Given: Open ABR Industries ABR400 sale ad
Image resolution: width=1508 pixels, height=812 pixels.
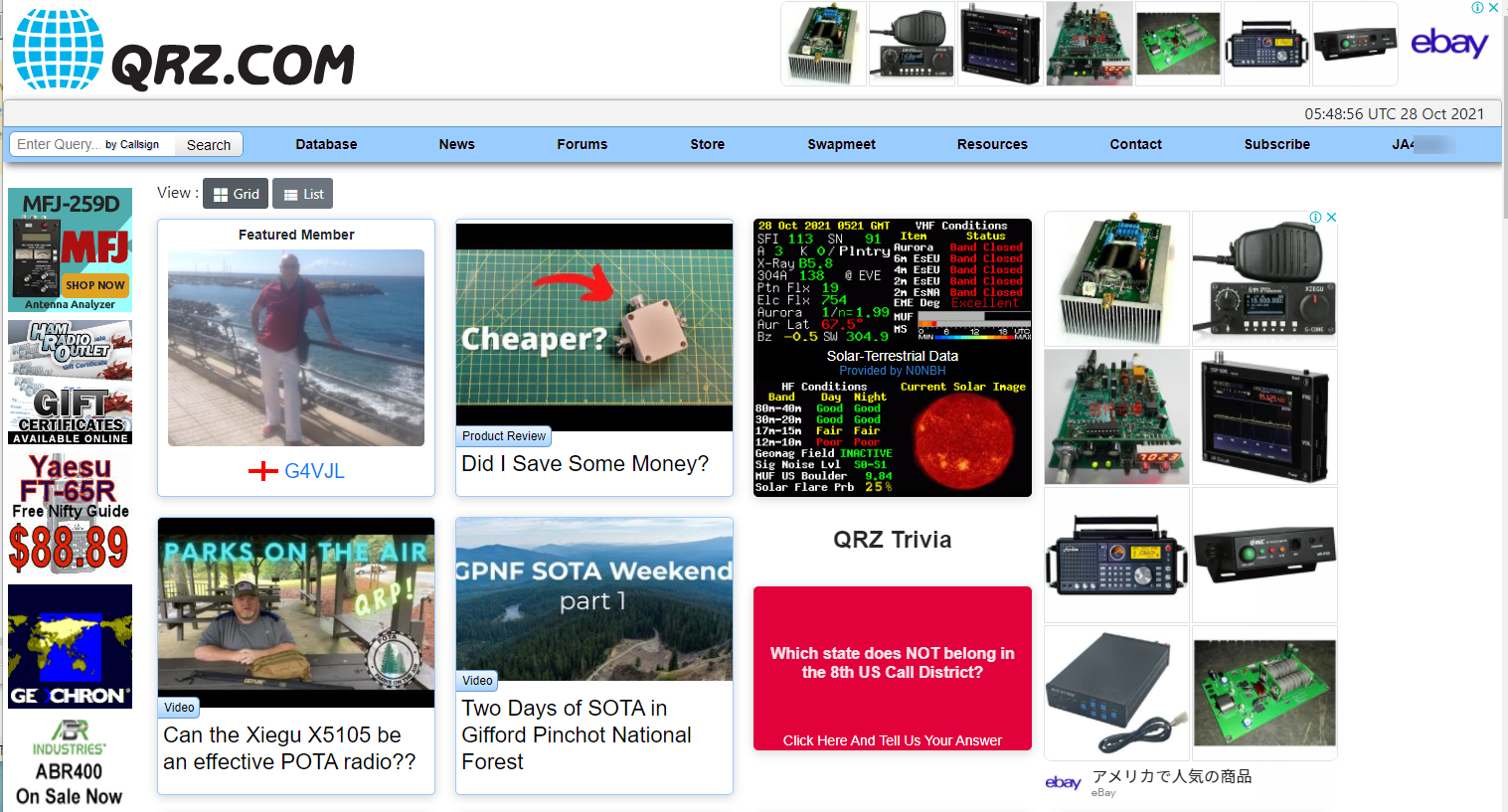Looking at the screenshot, I should click(70, 763).
